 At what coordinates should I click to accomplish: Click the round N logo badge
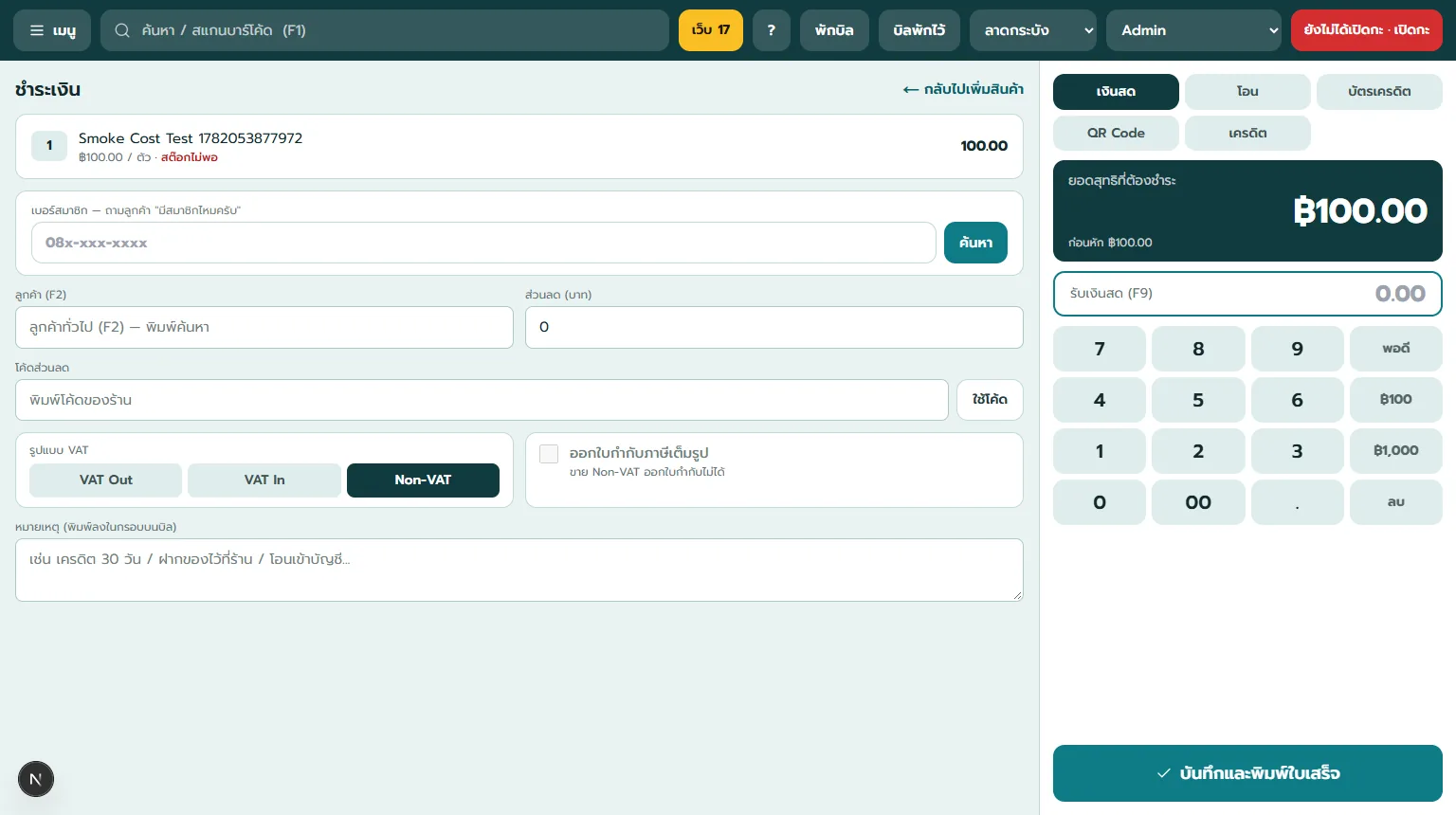pos(36,780)
